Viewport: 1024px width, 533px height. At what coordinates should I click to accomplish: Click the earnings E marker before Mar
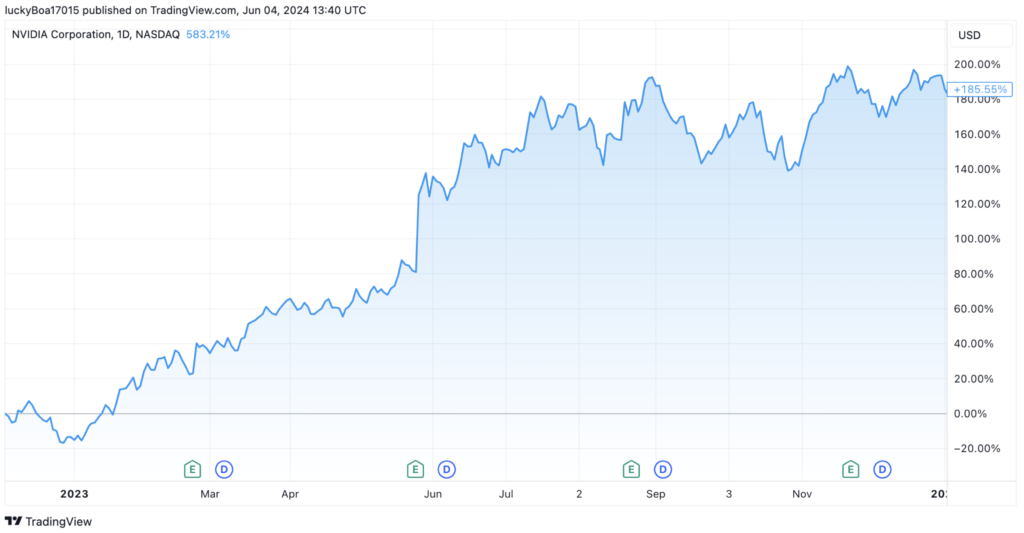pyautogui.click(x=192, y=468)
